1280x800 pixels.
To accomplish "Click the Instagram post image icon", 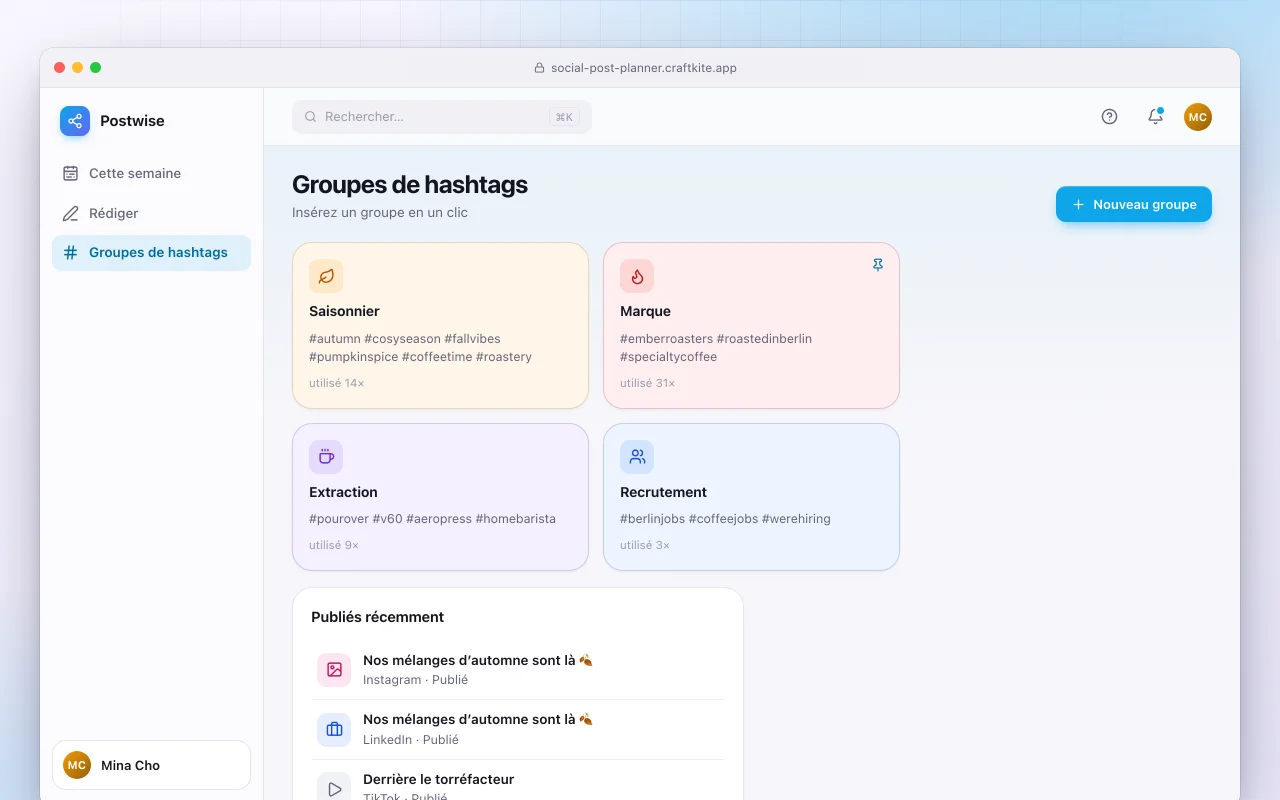I will [x=334, y=670].
